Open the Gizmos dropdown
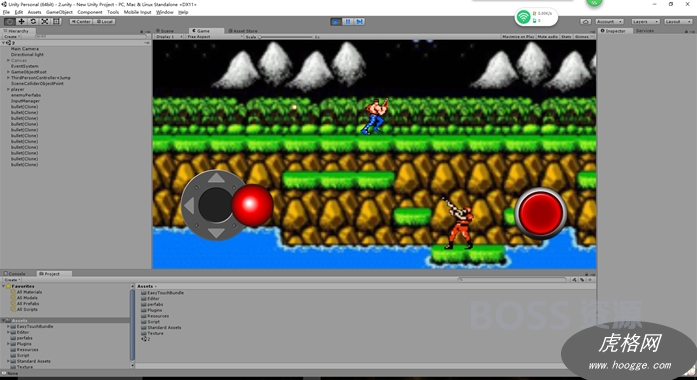 click(584, 36)
